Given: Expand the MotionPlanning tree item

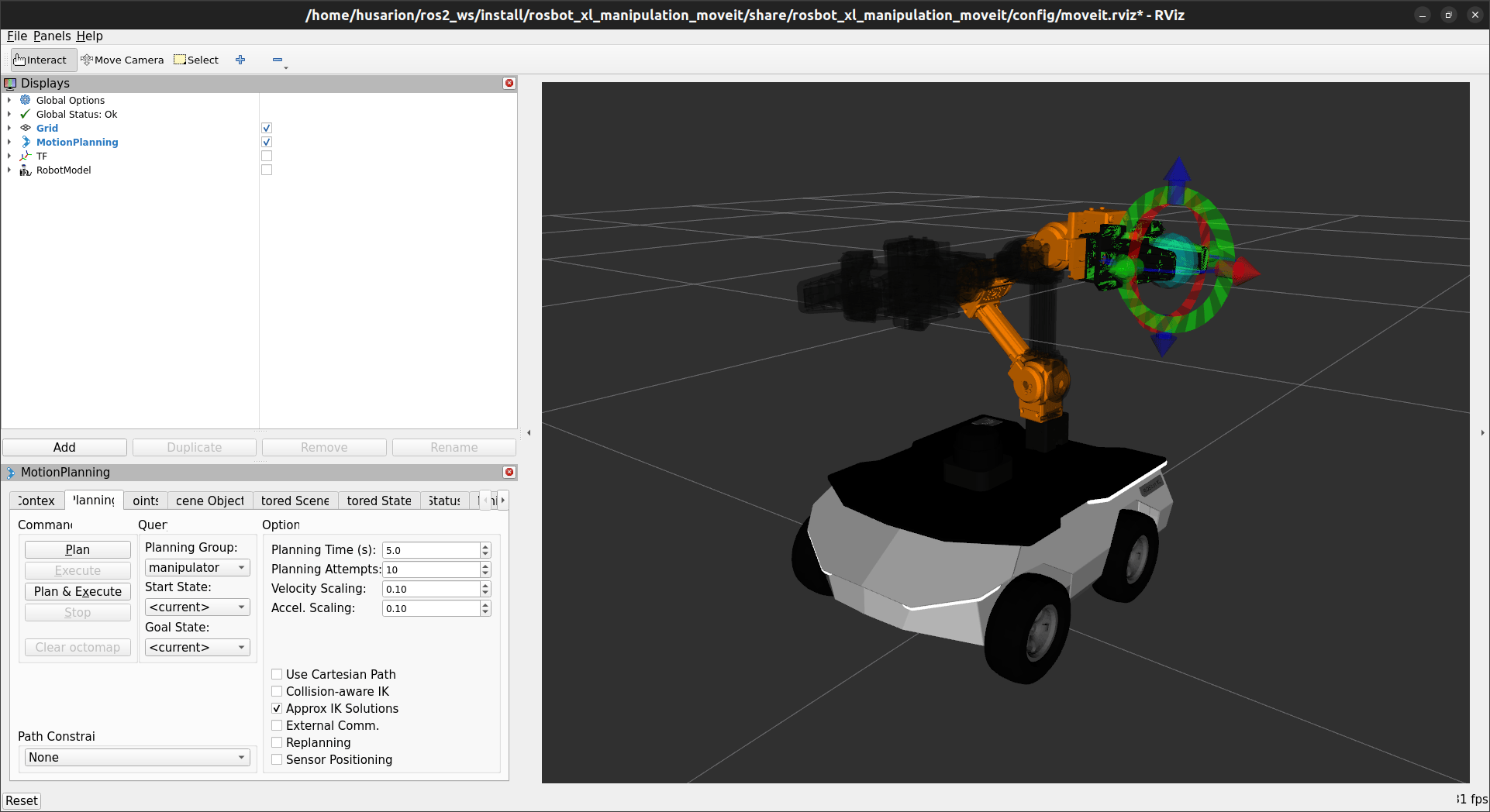Looking at the screenshot, I should (9, 142).
